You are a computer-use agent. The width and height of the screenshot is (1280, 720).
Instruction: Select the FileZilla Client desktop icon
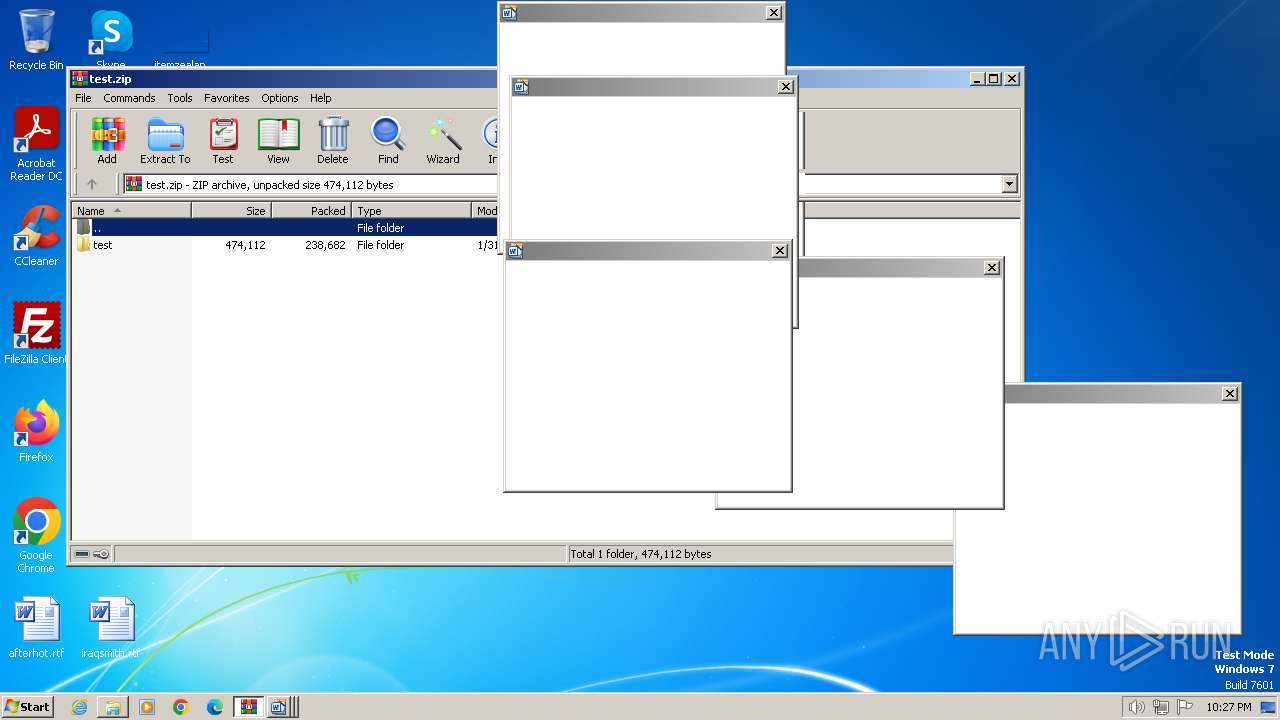tap(36, 334)
